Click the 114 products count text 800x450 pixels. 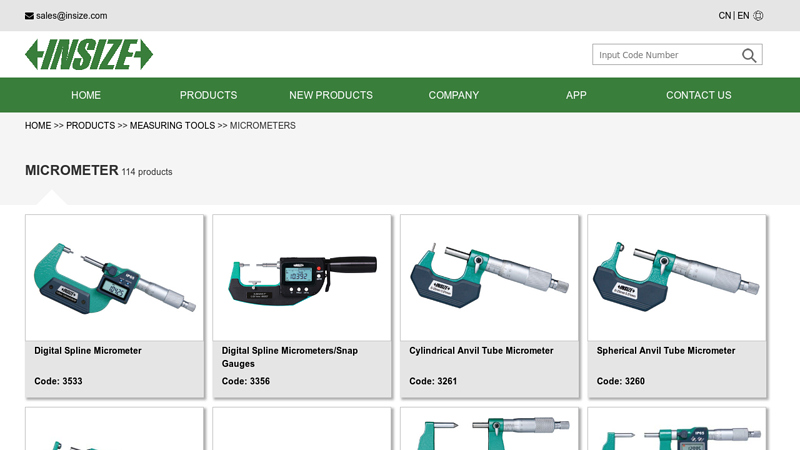(147, 172)
